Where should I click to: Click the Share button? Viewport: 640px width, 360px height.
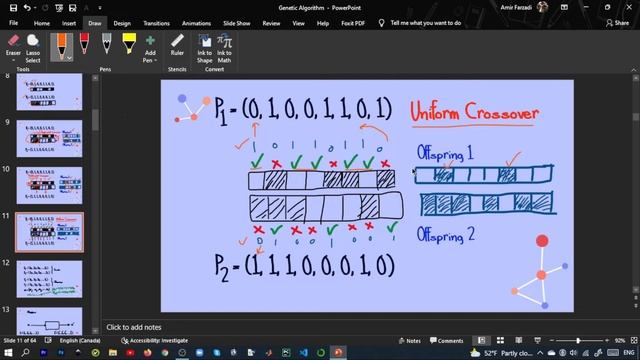point(617,23)
